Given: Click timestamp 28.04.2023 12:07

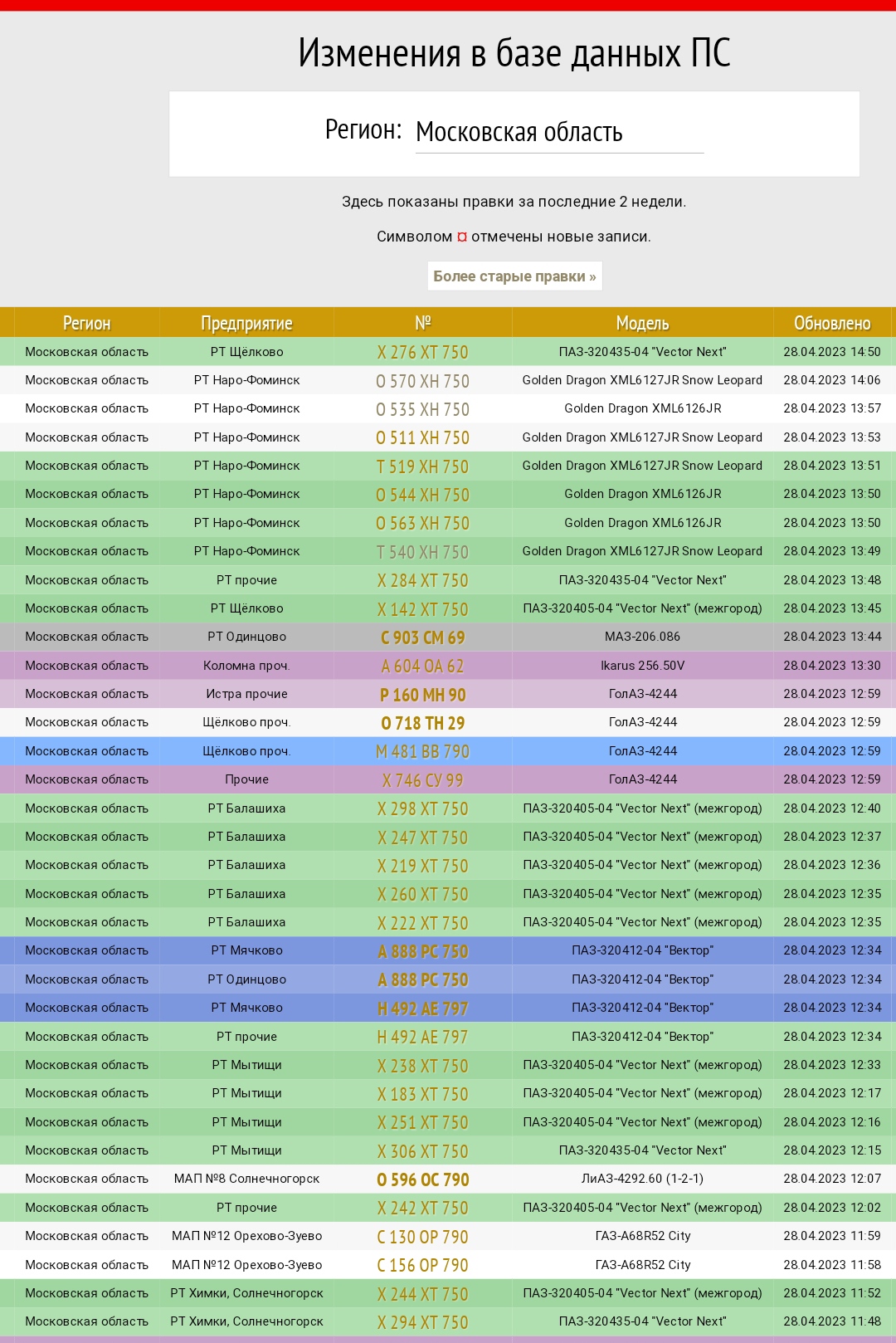Looking at the screenshot, I should [832, 1179].
